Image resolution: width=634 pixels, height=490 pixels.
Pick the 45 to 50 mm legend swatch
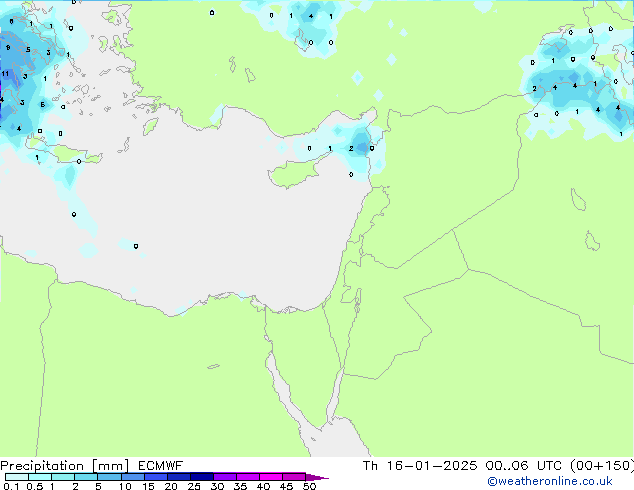[294, 477]
